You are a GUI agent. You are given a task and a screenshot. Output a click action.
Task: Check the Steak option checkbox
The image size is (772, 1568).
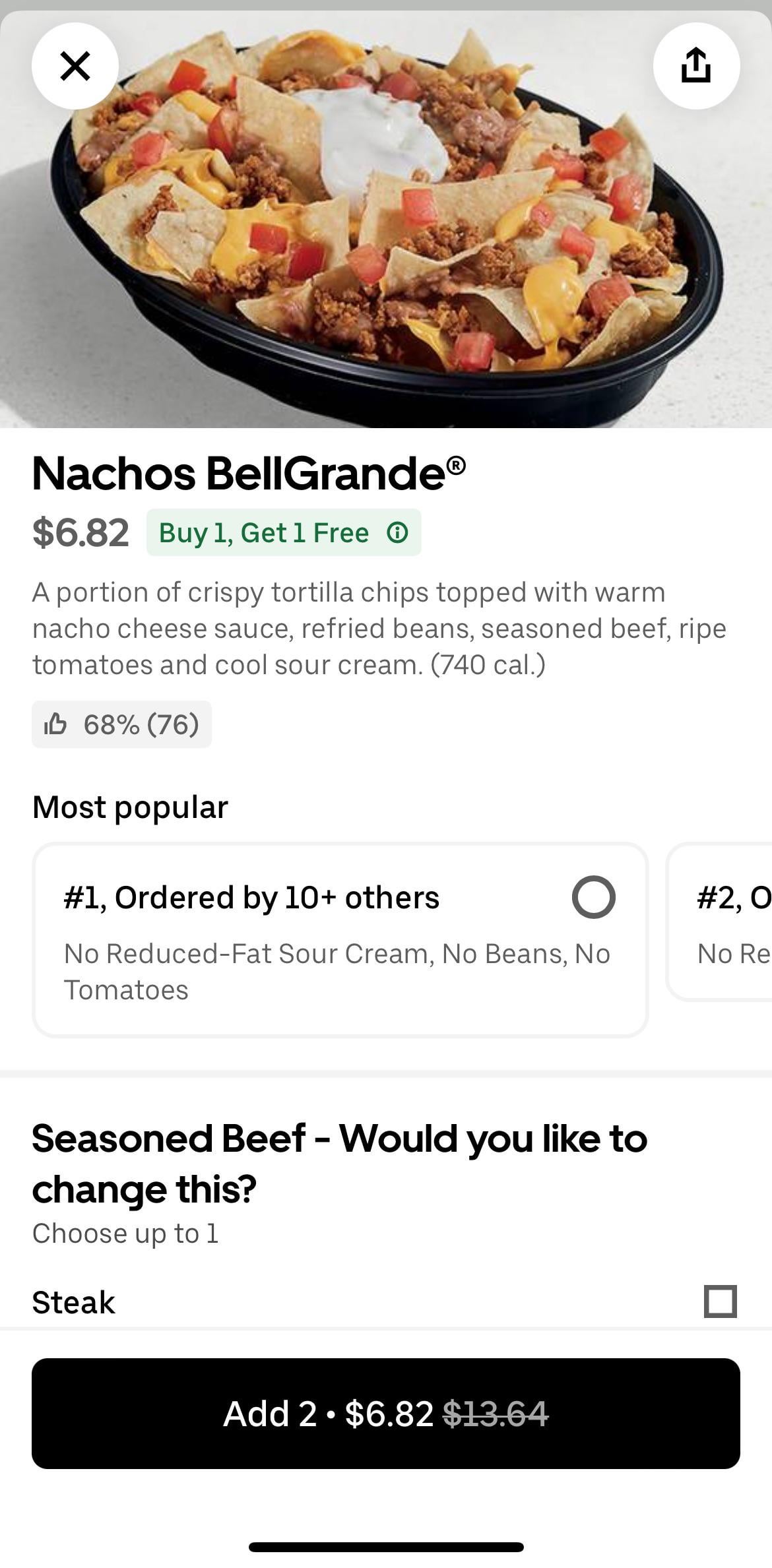point(720,1301)
